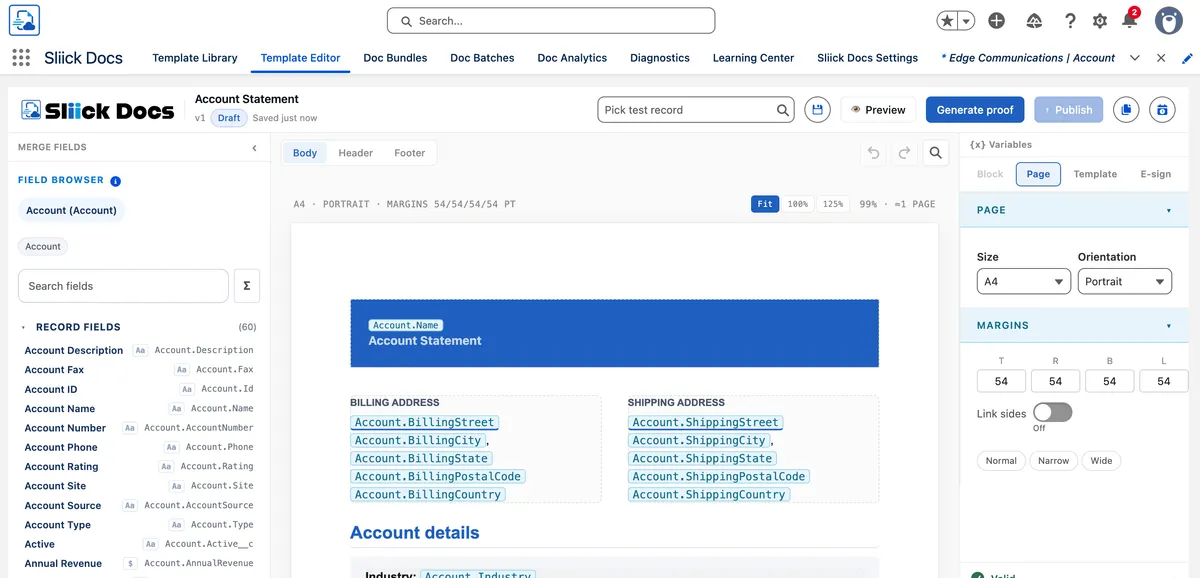This screenshot has width=1200, height=578.
Task: Select the E-sign properties tab
Action: pyautogui.click(x=1155, y=174)
